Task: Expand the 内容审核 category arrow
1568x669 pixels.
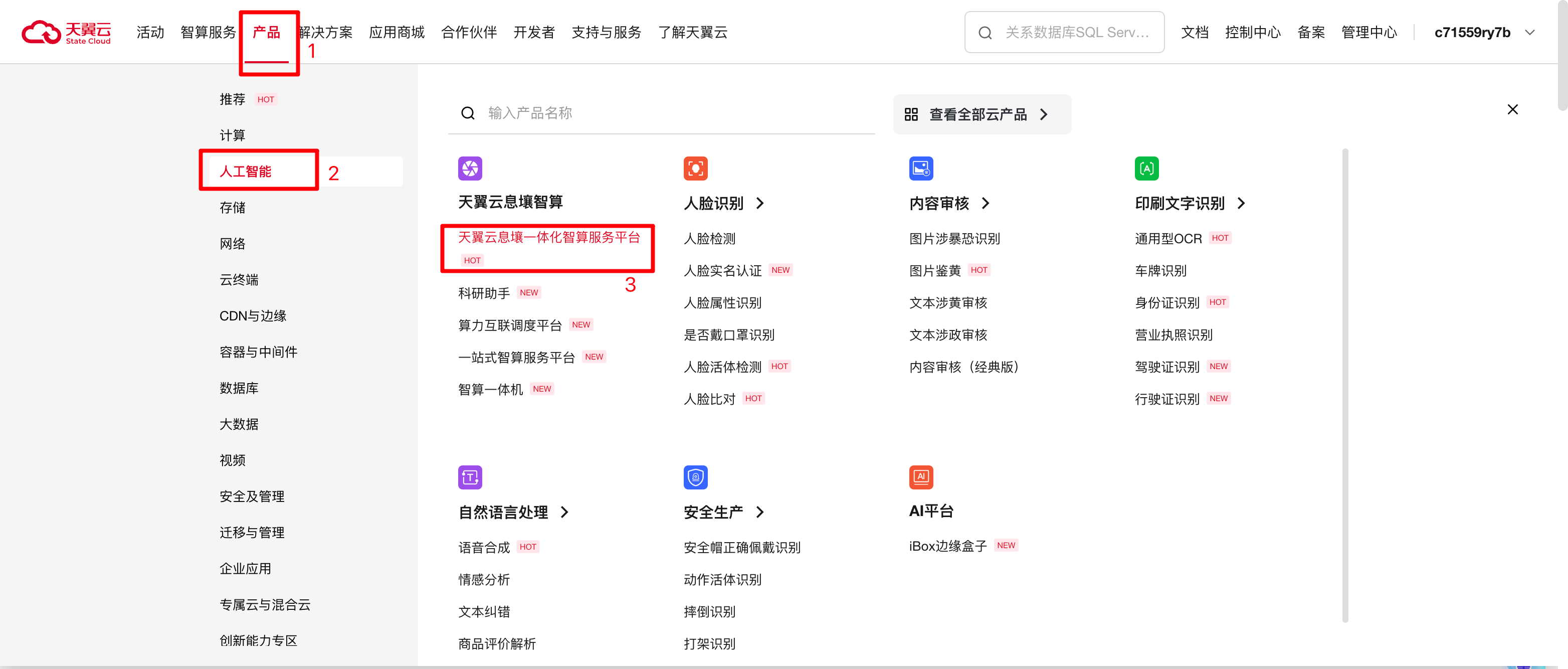Action: click(x=986, y=203)
